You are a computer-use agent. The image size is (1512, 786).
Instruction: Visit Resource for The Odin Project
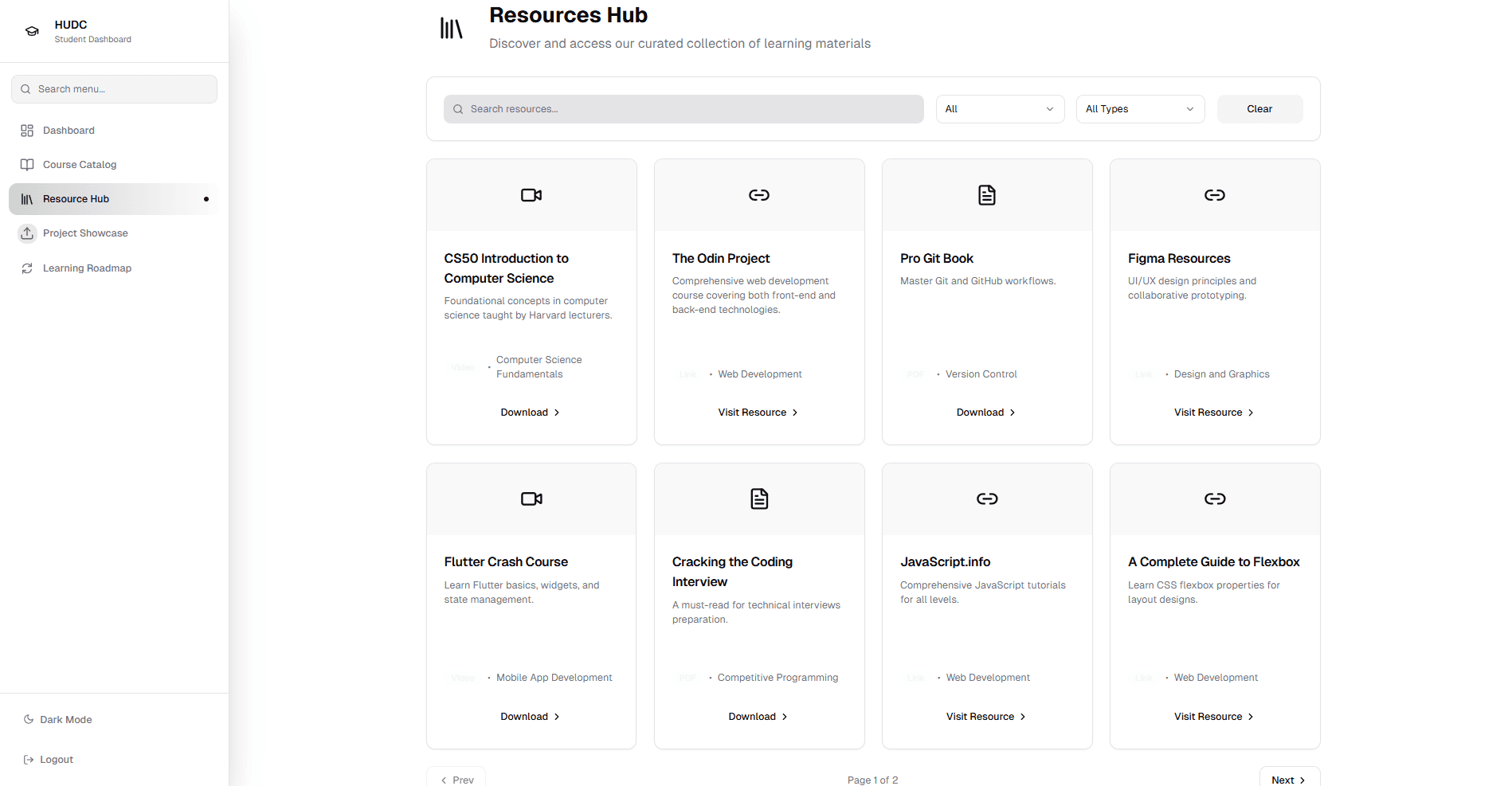coord(758,413)
